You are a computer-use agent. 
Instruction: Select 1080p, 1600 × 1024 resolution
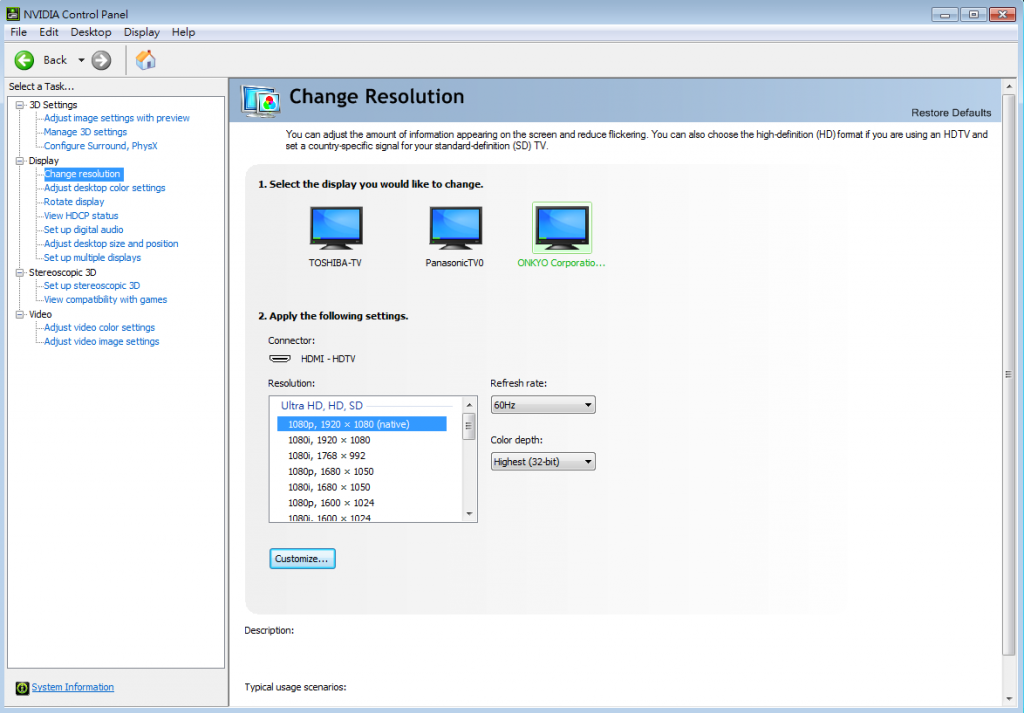(x=362, y=503)
